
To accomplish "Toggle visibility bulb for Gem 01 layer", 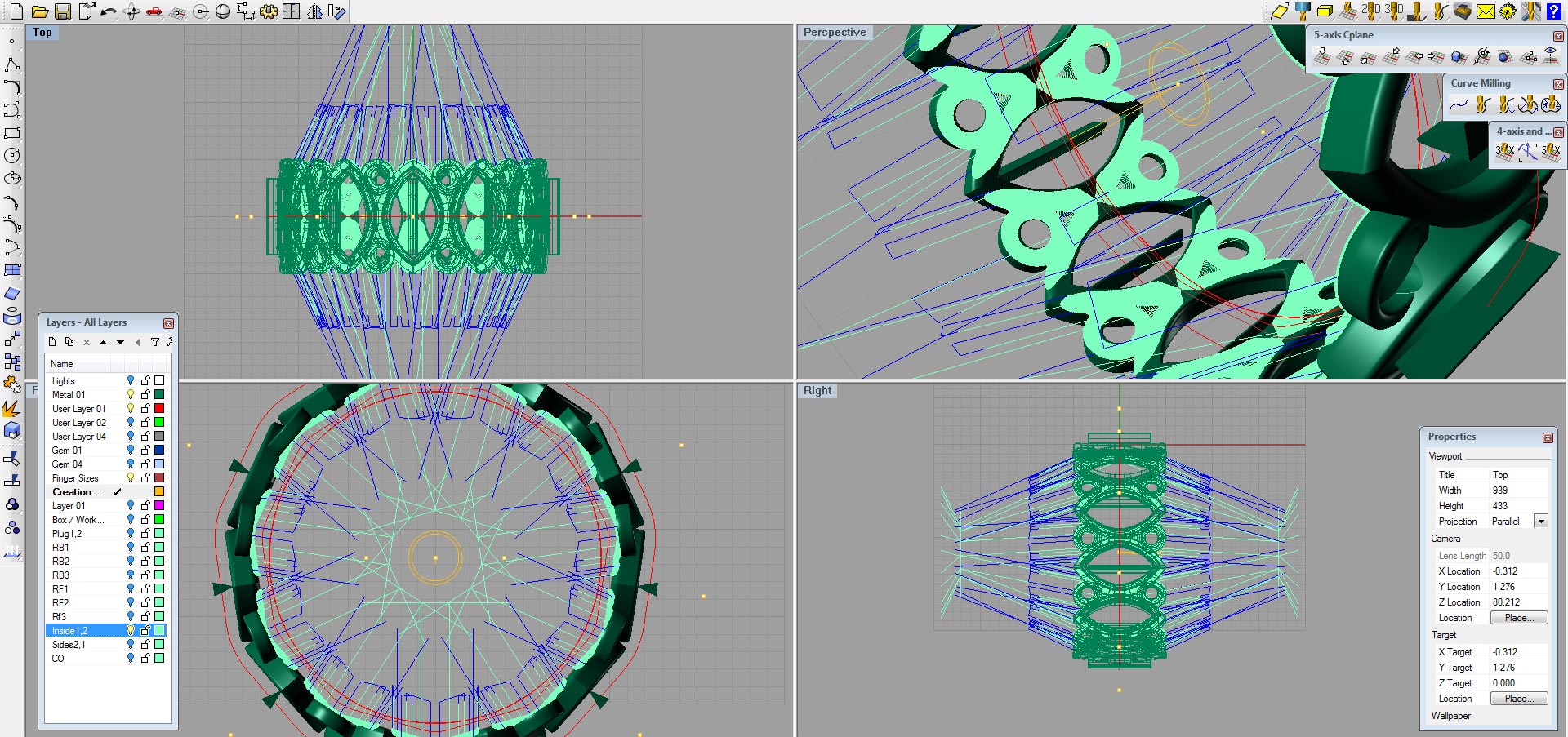I will click(x=130, y=451).
